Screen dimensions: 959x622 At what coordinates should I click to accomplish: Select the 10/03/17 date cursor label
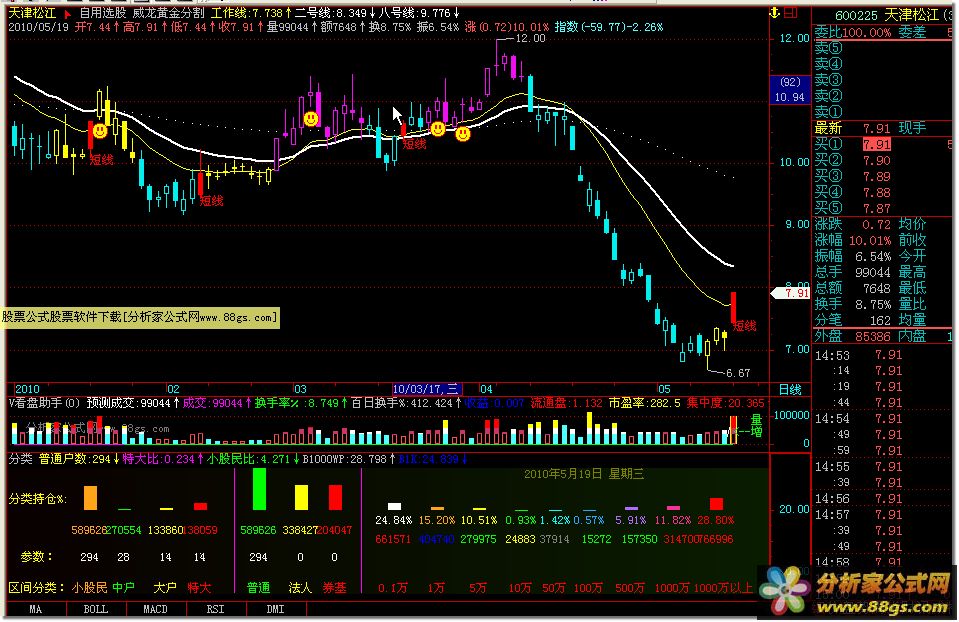(x=426, y=389)
